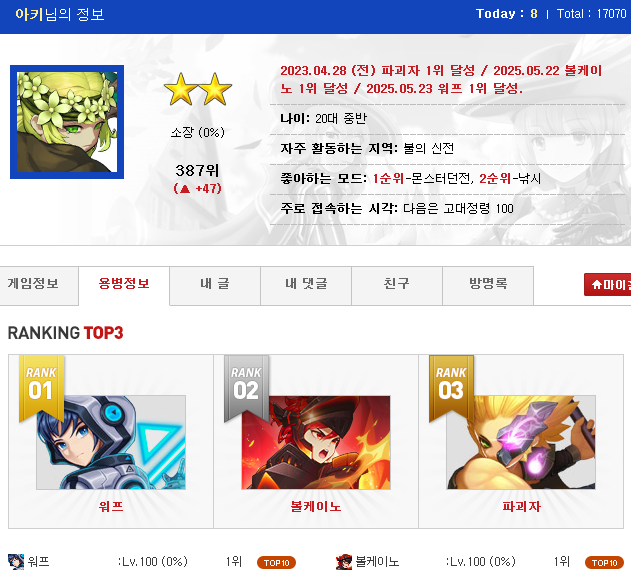
Task: Select the 용병정보 tab
Action: coord(124,285)
